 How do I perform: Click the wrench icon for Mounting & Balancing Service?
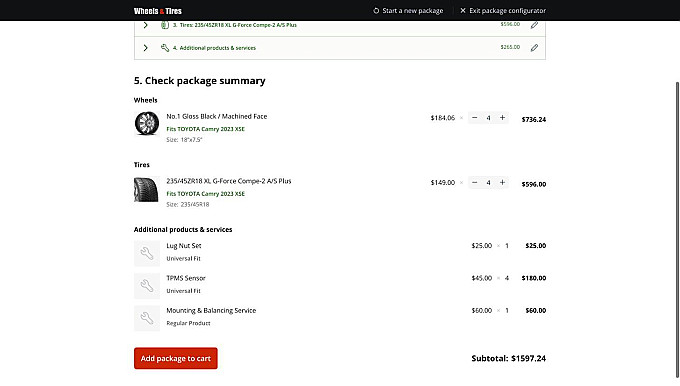147,318
